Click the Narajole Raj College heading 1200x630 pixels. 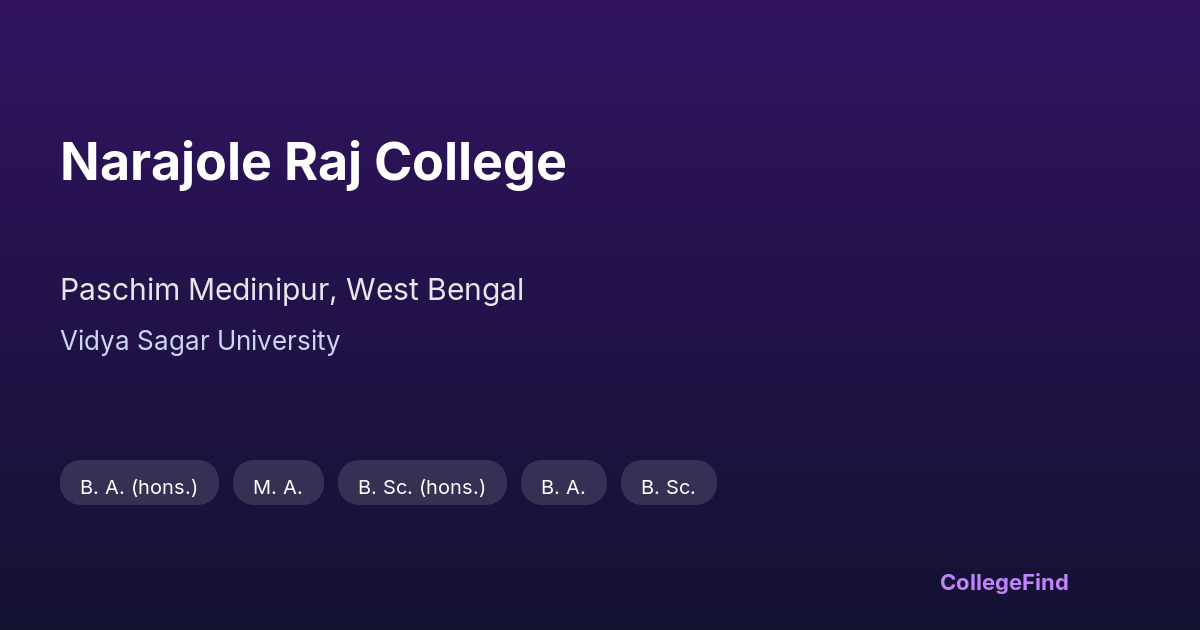point(313,162)
